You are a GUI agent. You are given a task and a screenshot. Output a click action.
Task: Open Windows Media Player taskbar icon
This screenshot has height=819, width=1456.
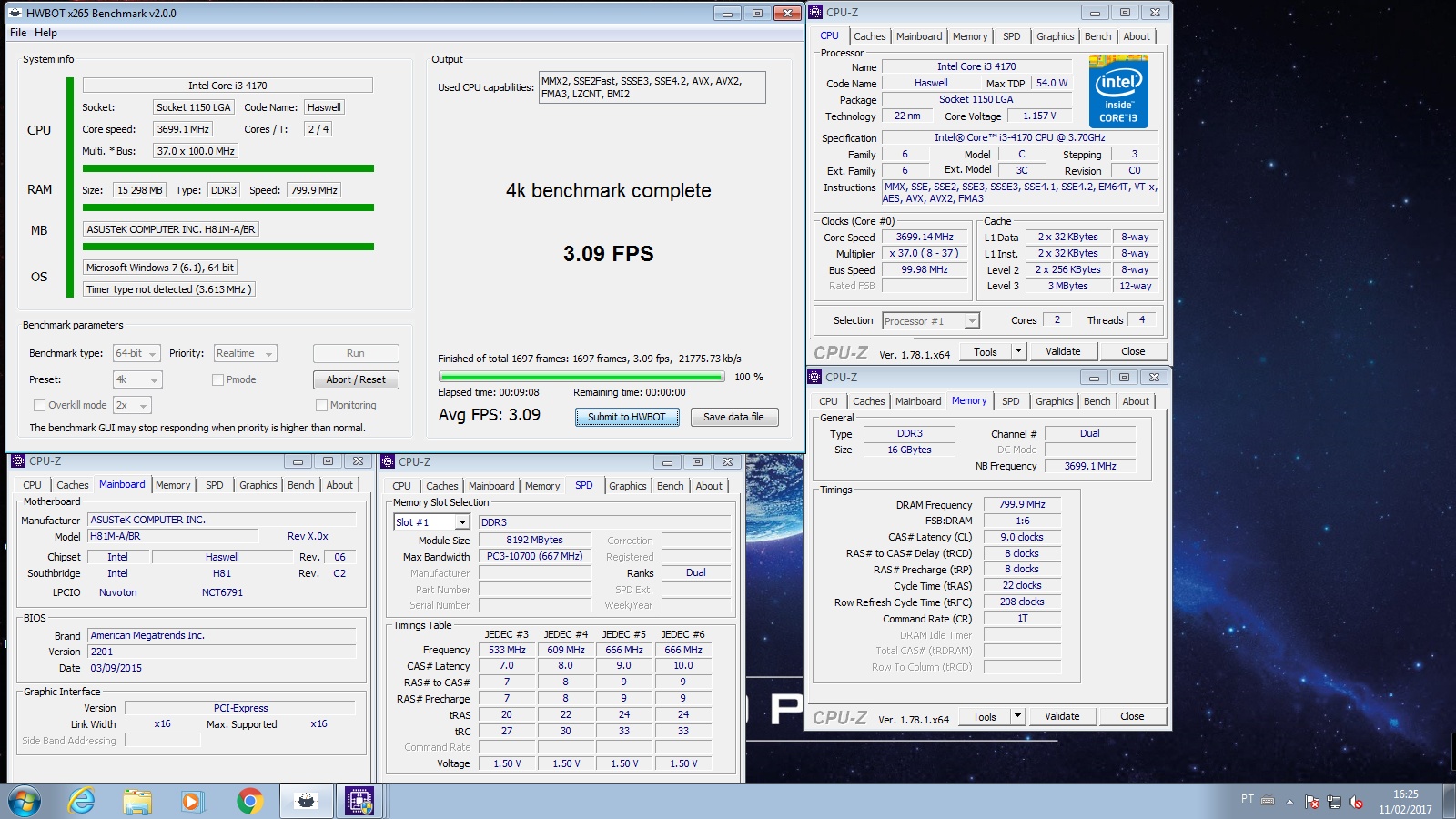pos(191,802)
